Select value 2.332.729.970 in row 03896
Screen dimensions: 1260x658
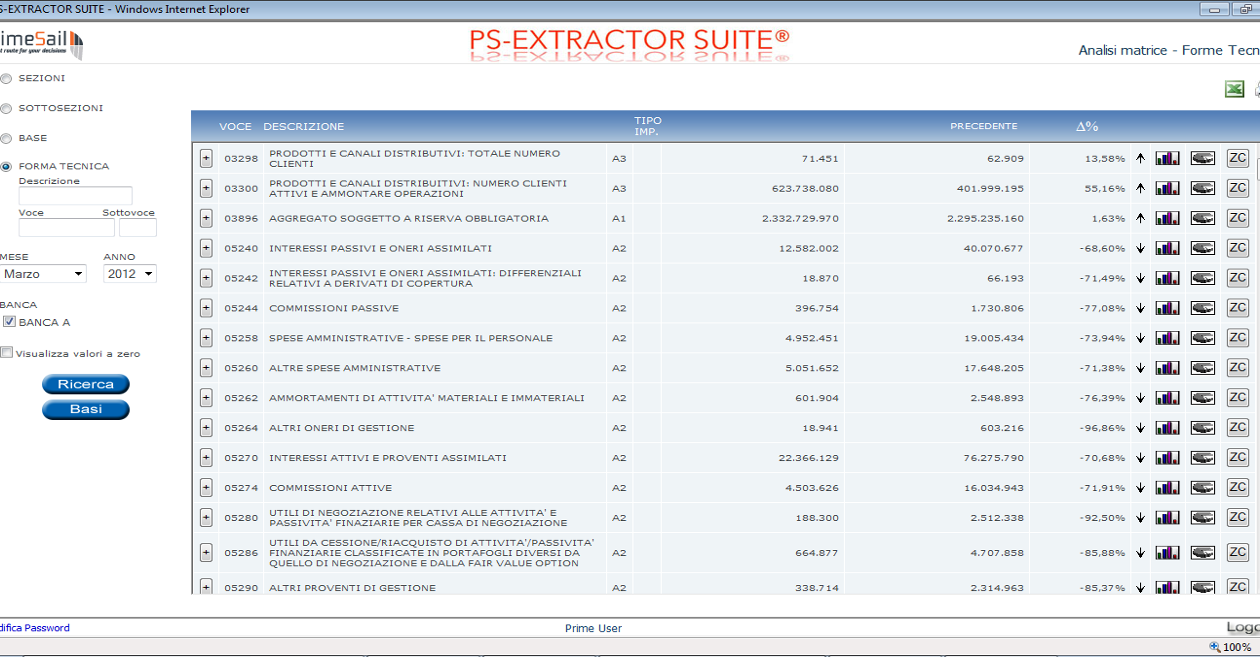click(800, 218)
